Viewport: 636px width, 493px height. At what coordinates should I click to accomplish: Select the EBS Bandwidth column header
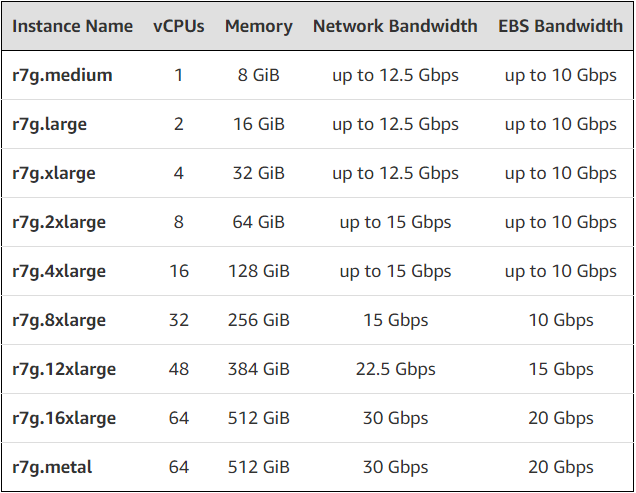[x=560, y=26]
